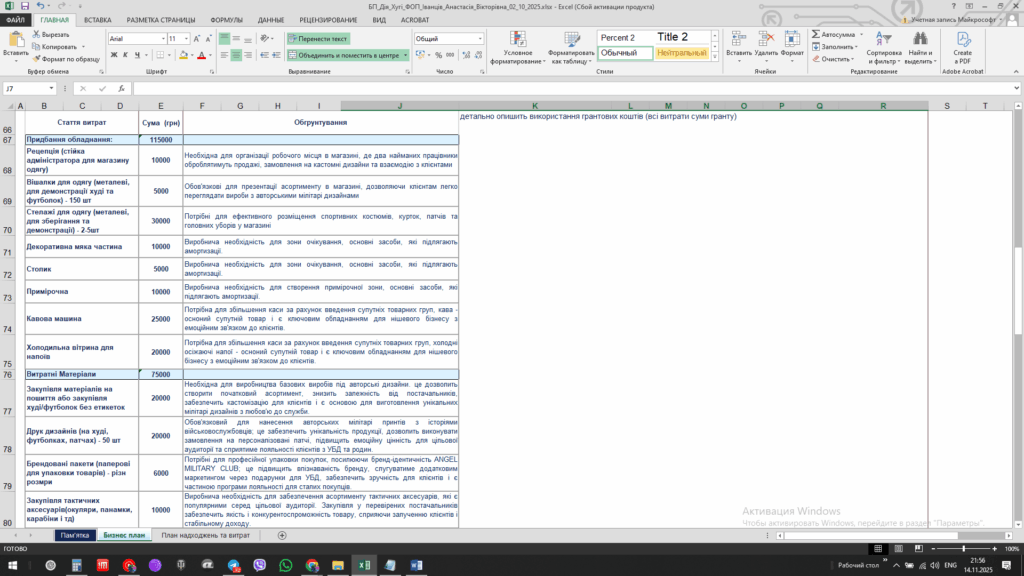
Task: Click the Insert Function fx icon
Action: click(x=120, y=89)
